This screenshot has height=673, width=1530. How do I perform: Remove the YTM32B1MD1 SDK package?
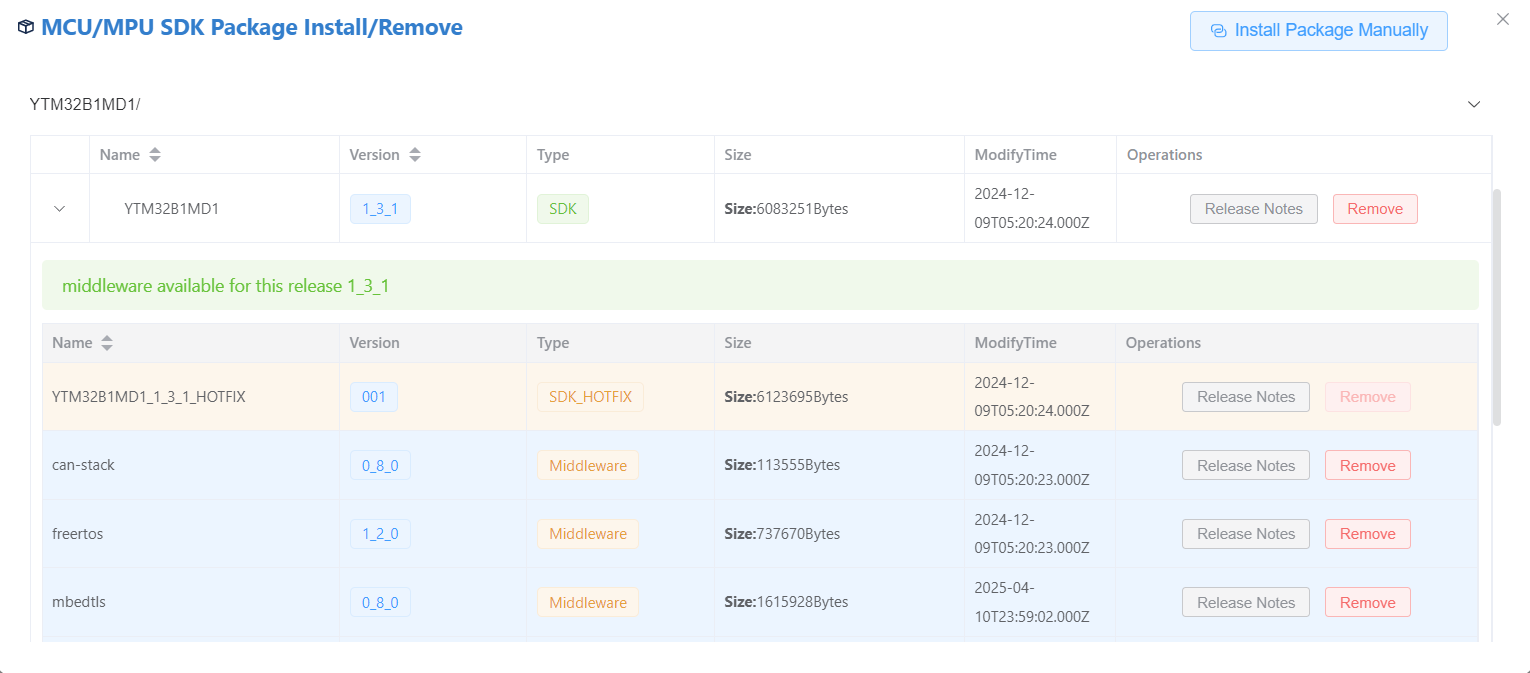click(x=1374, y=209)
